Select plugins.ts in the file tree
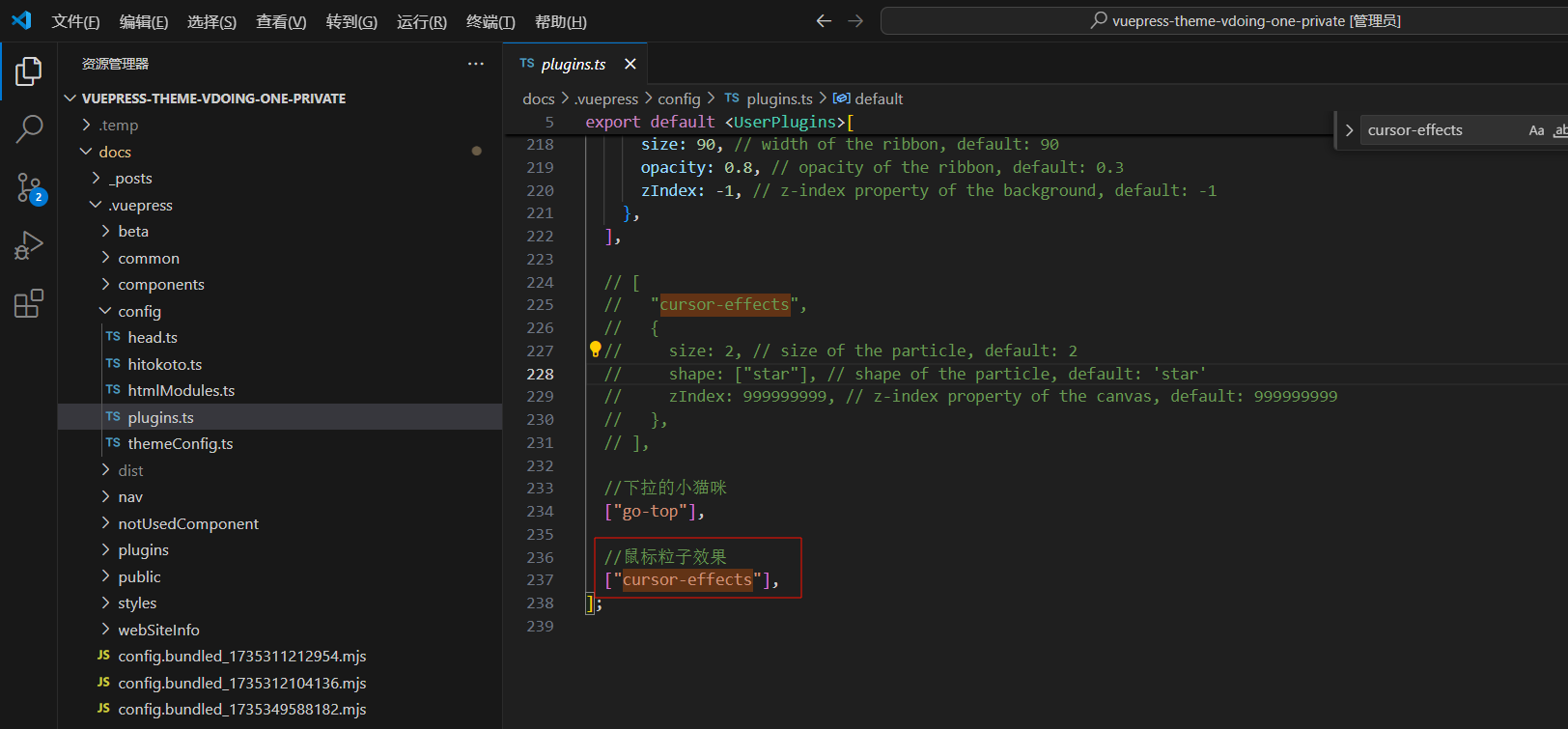The width and height of the screenshot is (1568, 729). 280,417
